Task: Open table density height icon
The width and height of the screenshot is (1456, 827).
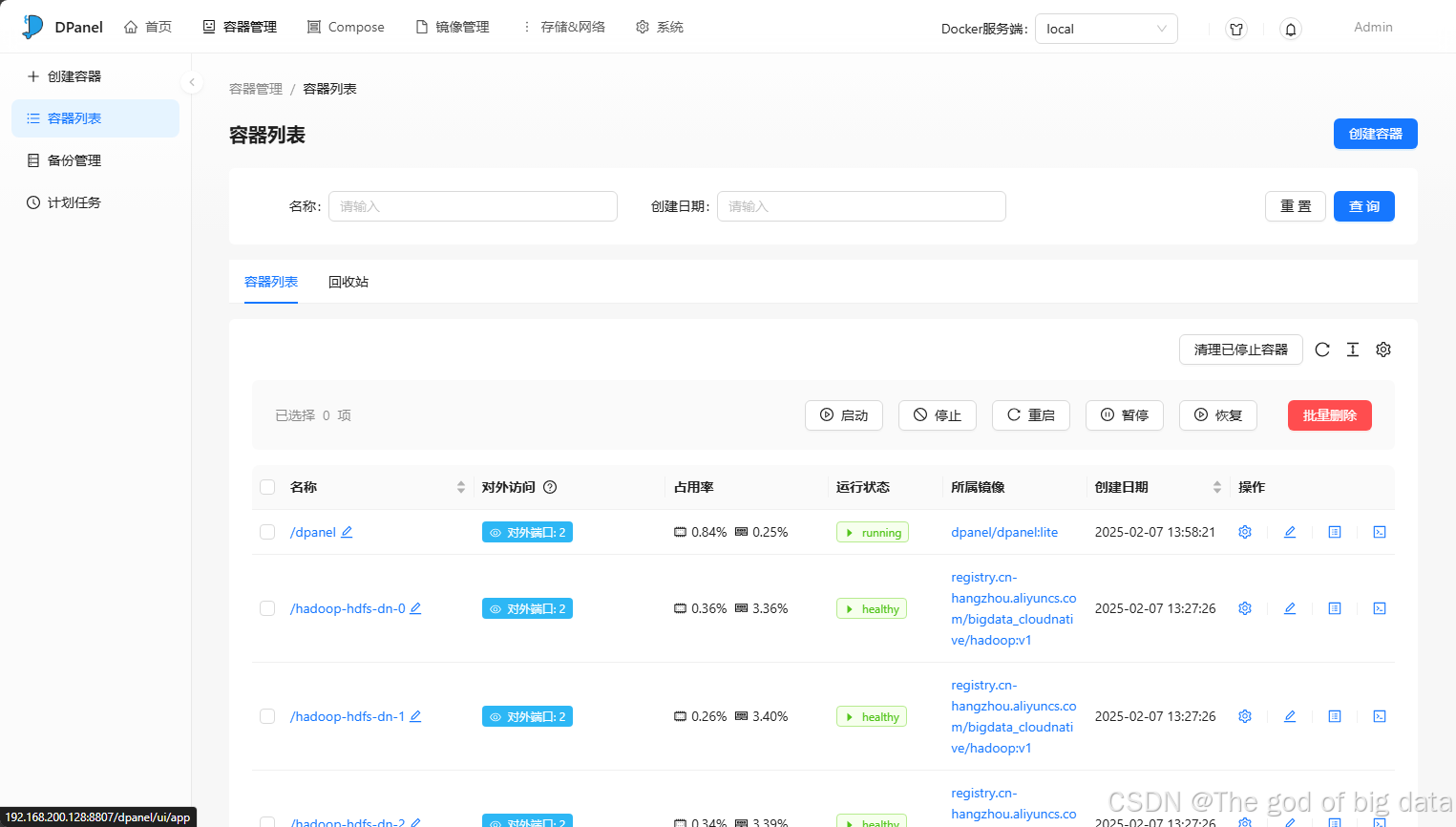Action: (x=1353, y=350)
